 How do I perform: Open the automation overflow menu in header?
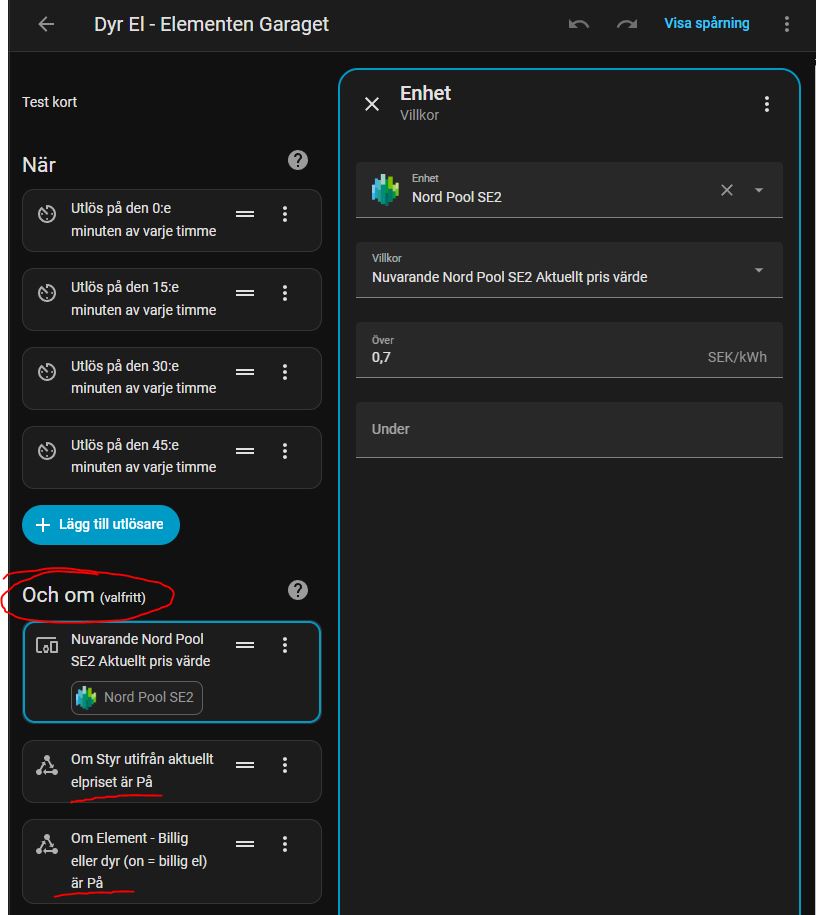787,24
